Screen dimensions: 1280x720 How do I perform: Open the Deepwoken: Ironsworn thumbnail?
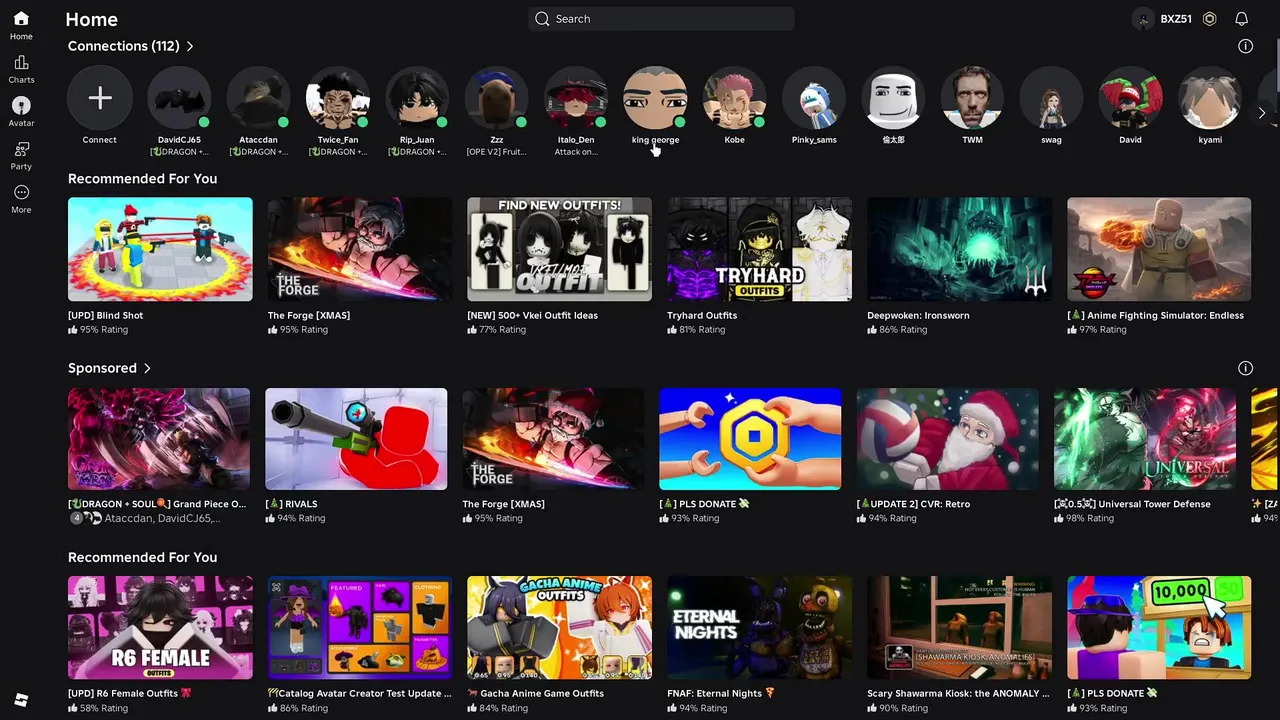(960, 249)
